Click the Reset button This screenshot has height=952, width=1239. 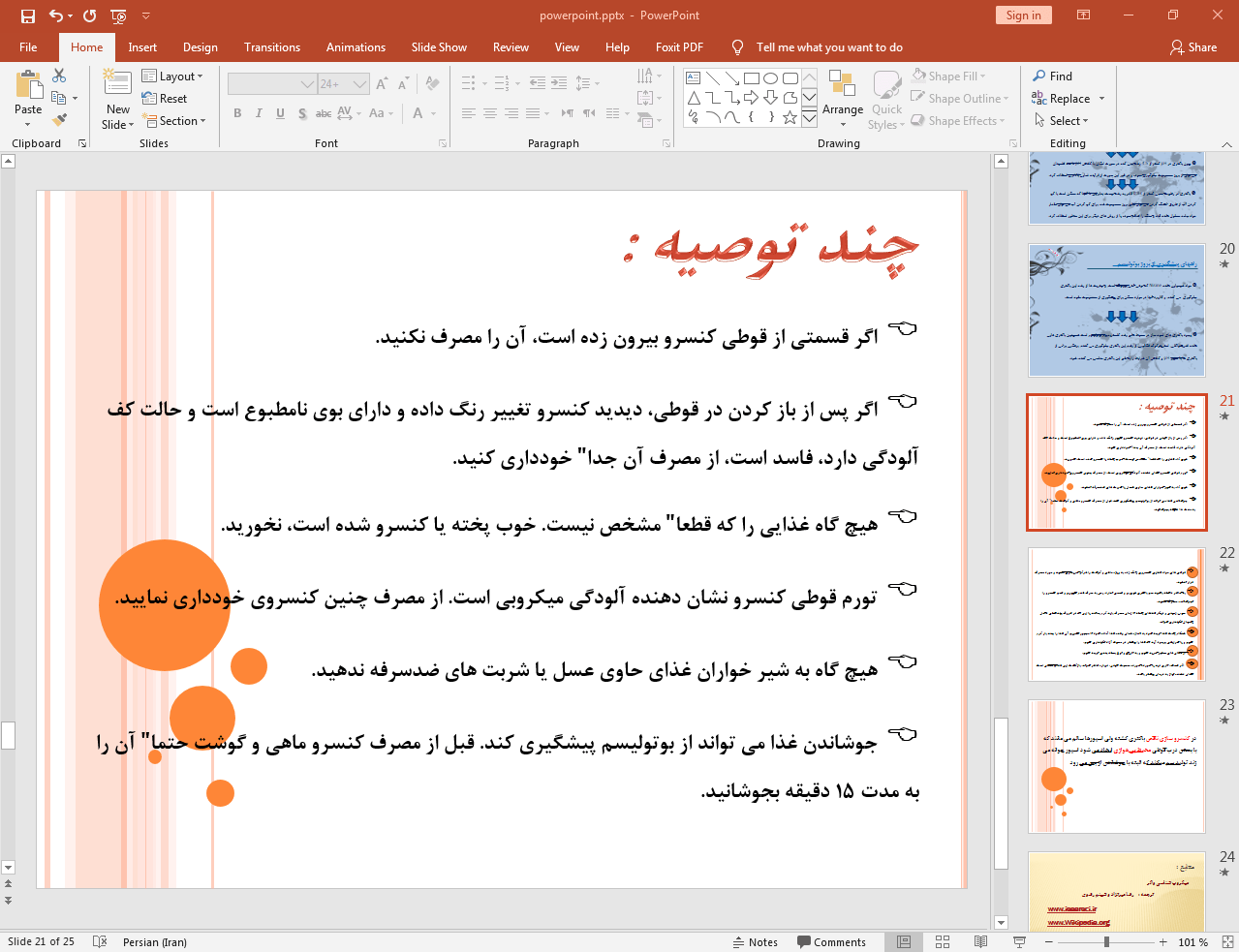pos(165,98)
